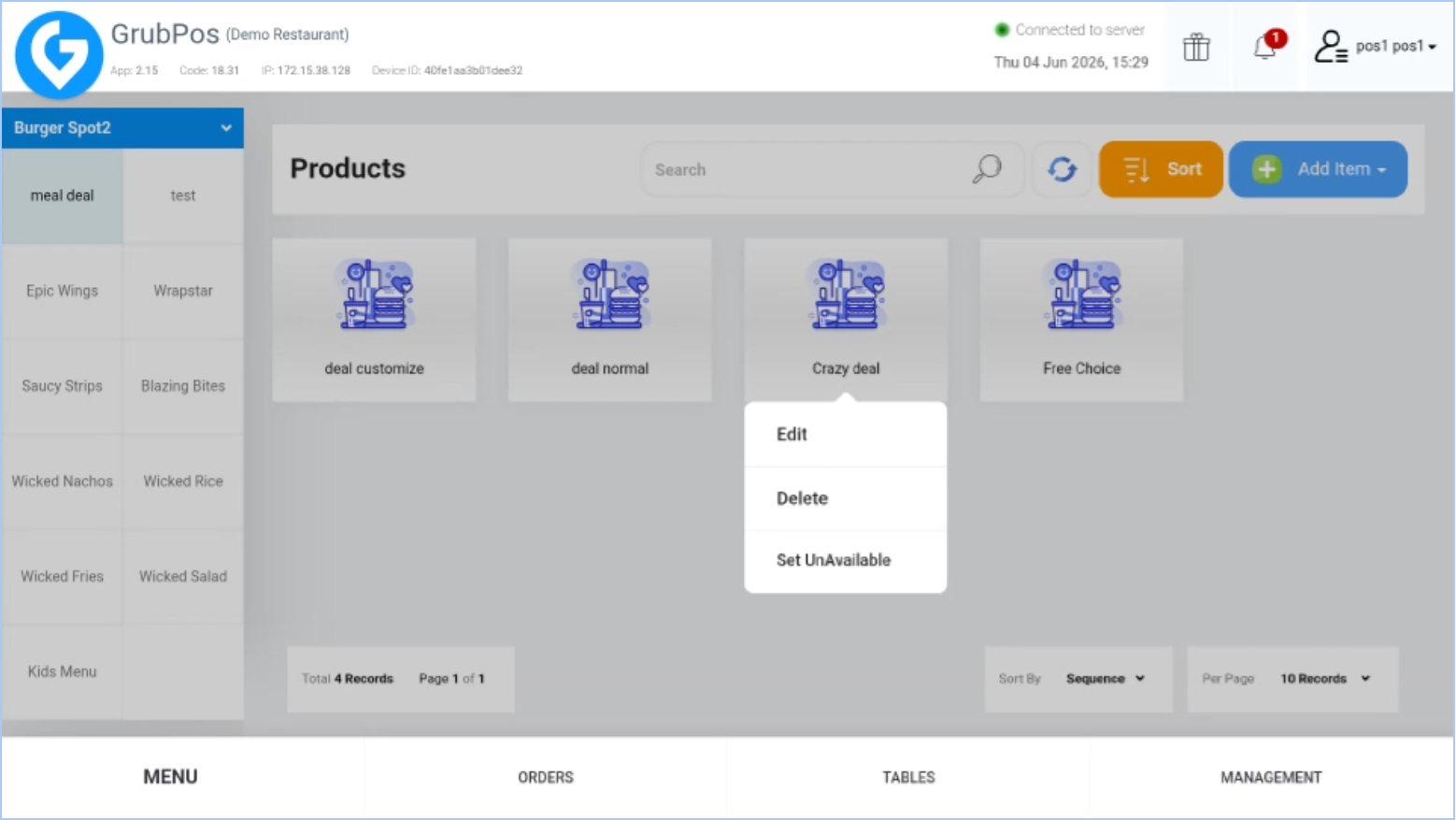The height and width of the screenshot is (820, 1456).
Task: Expand the Burger Spot2 dropdown
Action: click(122, 128)
